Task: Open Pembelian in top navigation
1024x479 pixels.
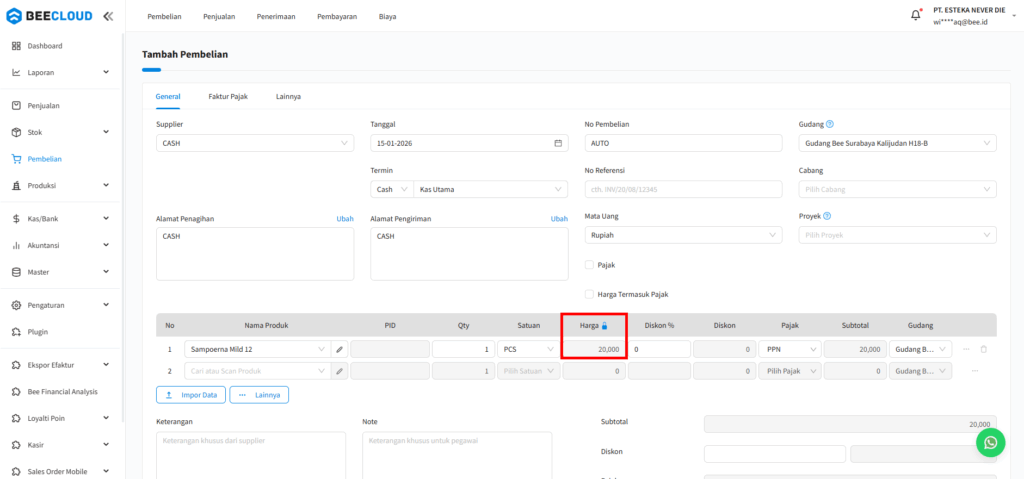Action: [x=165, y=16]
